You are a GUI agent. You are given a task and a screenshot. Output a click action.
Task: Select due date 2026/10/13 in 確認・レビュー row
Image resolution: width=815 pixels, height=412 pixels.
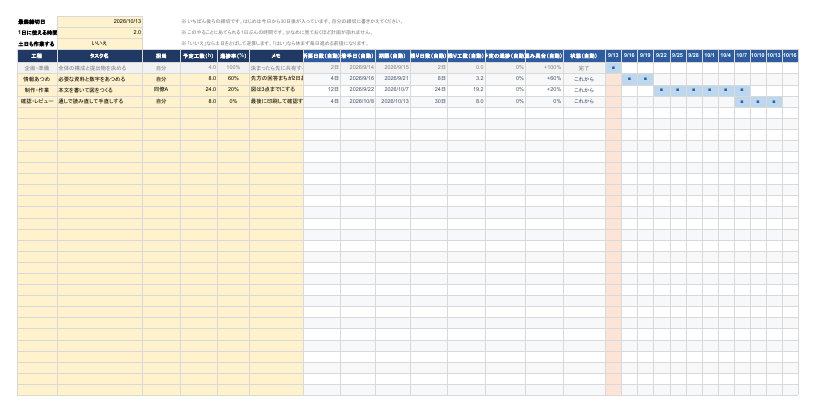(x=393, y=101)
